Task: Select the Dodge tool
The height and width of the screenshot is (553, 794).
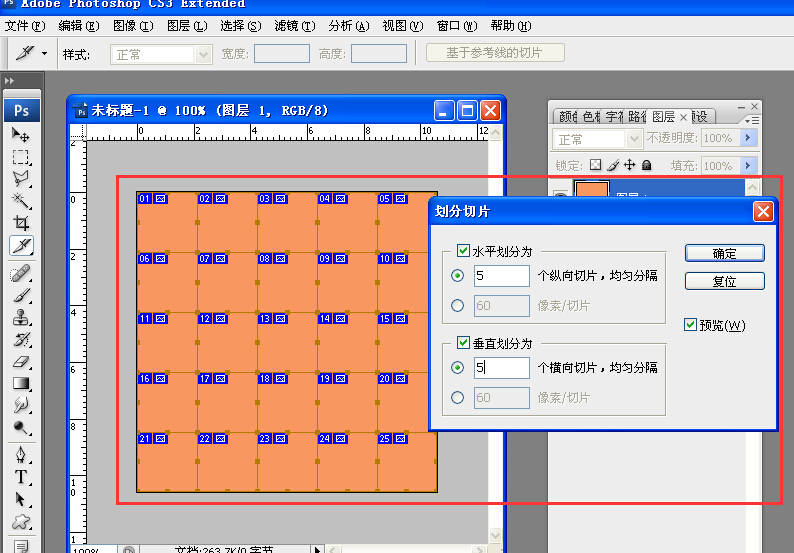Action: [21, 428]
